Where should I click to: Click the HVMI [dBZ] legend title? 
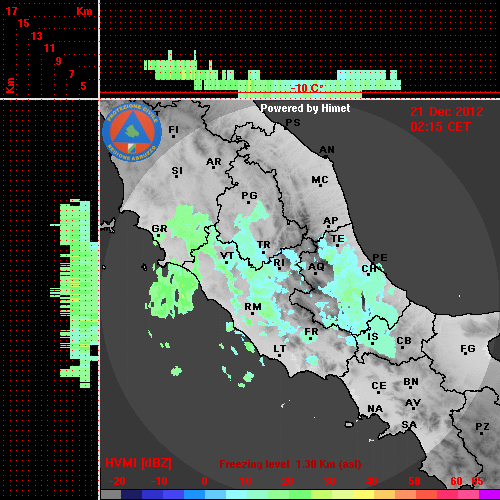[x=138, y=463]
